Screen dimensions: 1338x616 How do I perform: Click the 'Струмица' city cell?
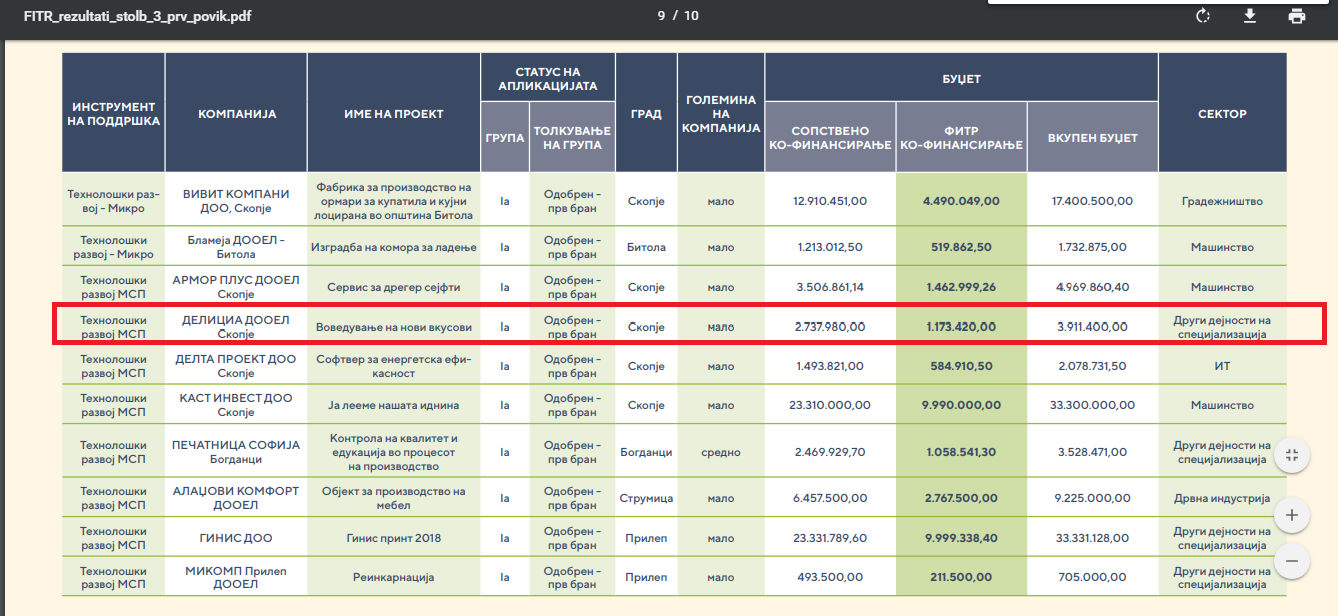(646, 498)
